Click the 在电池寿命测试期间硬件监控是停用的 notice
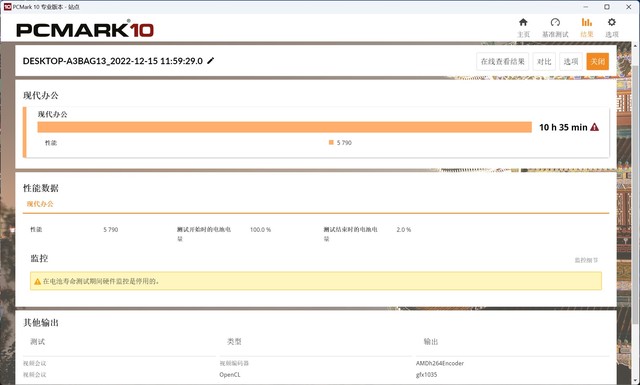This screenshot has width=640, height=385. pyautogui.click(x=316, y=281)
